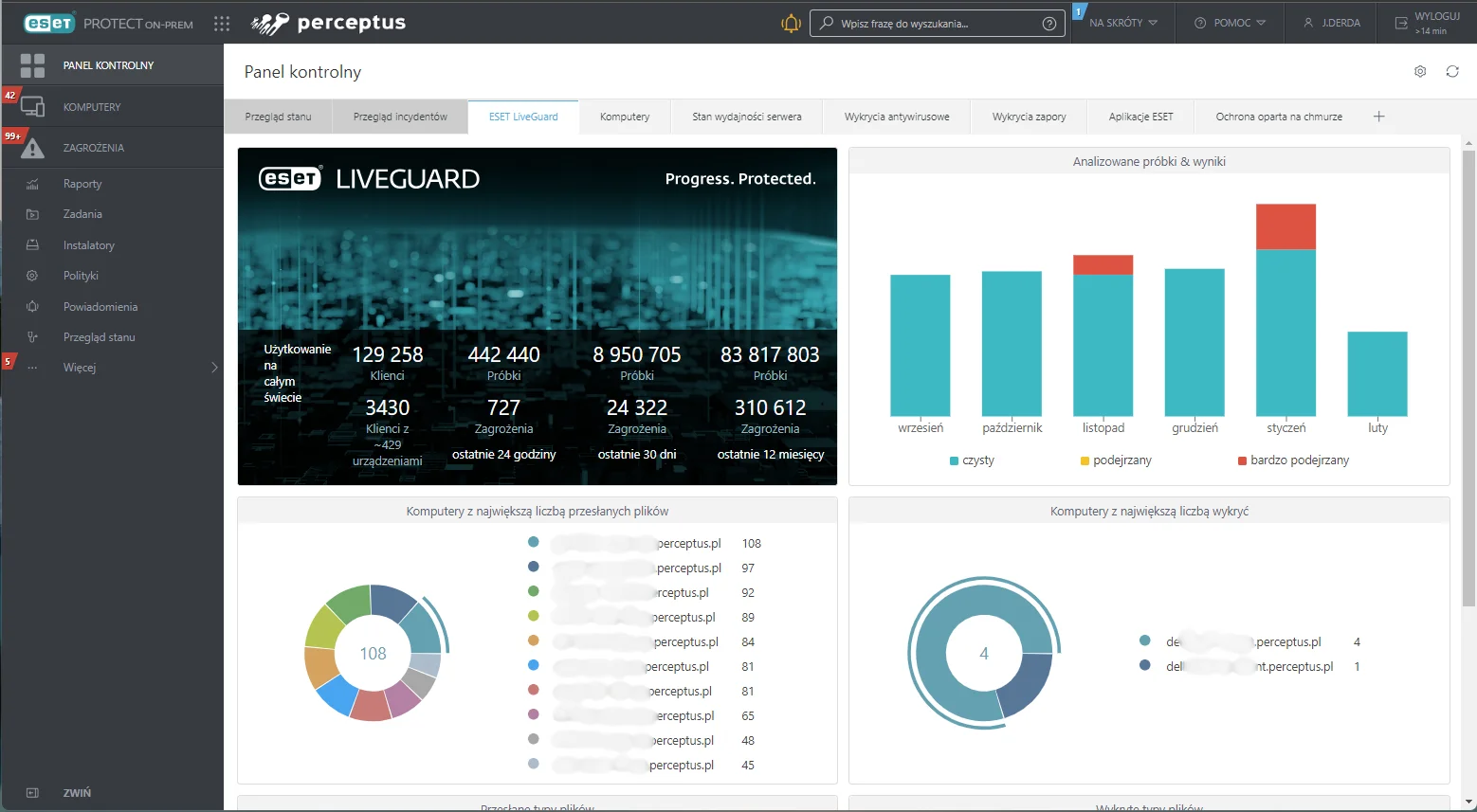Collapse the sidebar using 'Zwiń'
Viewport: 1477px width, 812px height.
(76, 793)
